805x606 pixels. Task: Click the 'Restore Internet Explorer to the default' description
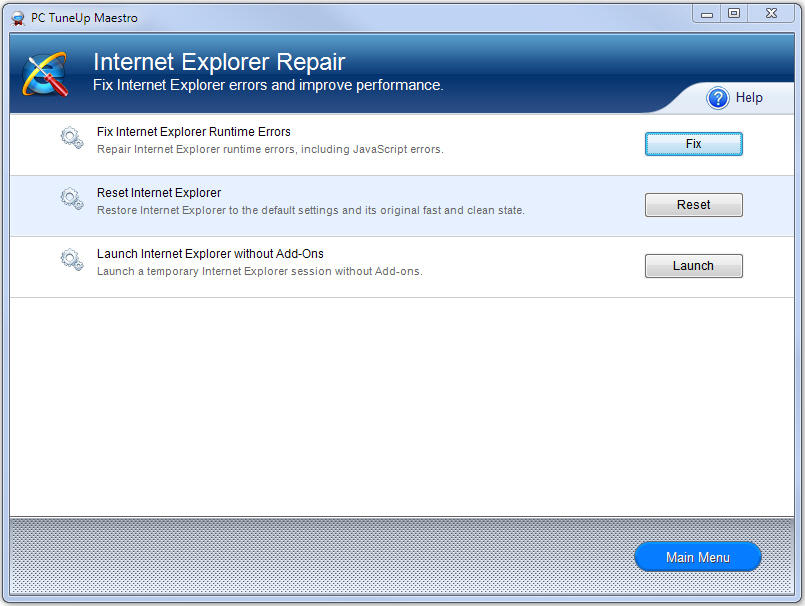[311, 211]
